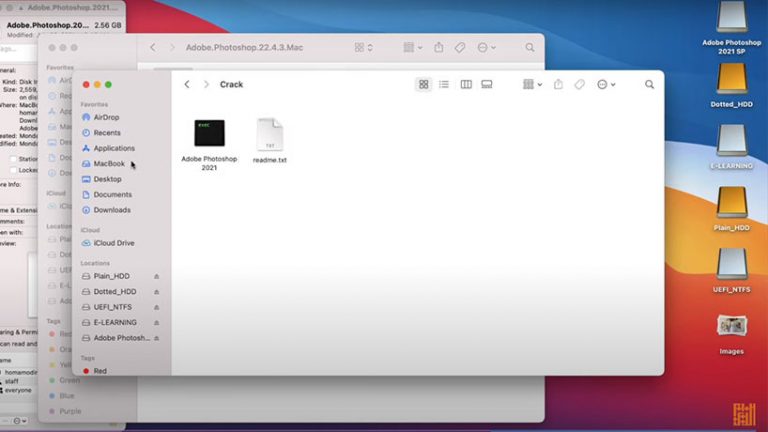The width and height of the screenshot is (768, 432).
Task: Open iCloud Drive in the sidebar
Action: coord(114,243)
